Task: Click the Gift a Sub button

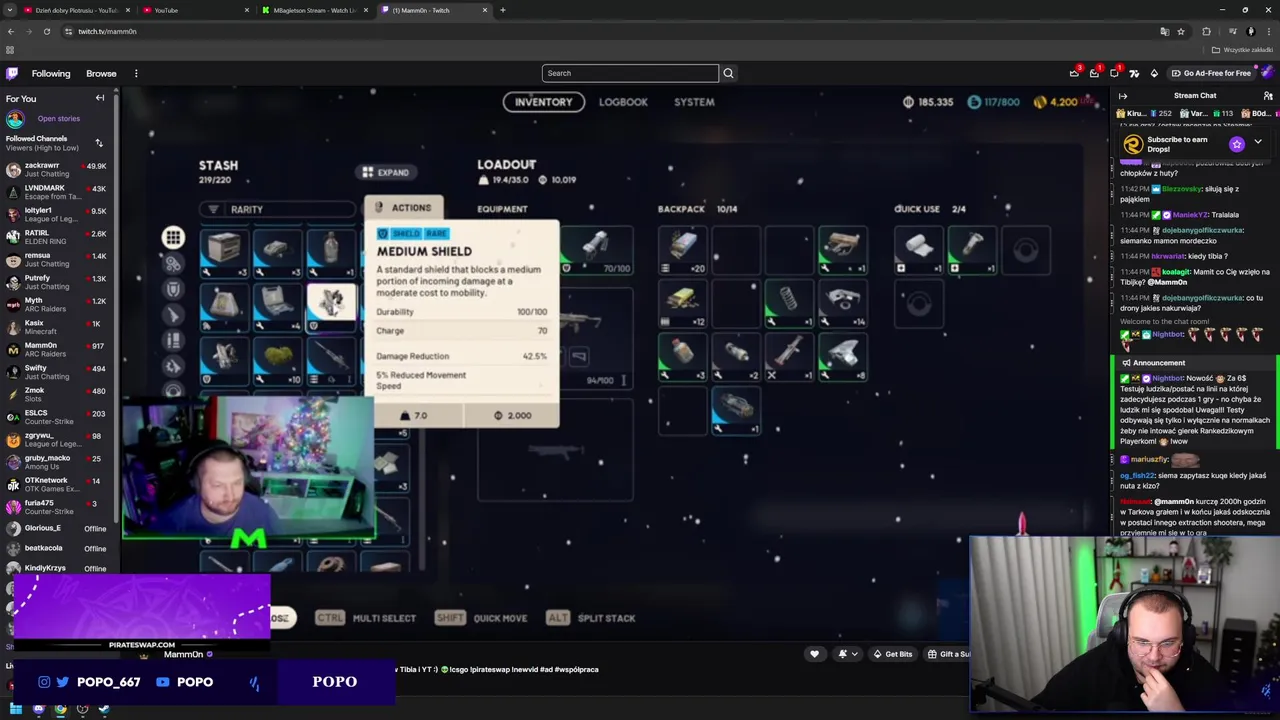Action: click(948, 654)
